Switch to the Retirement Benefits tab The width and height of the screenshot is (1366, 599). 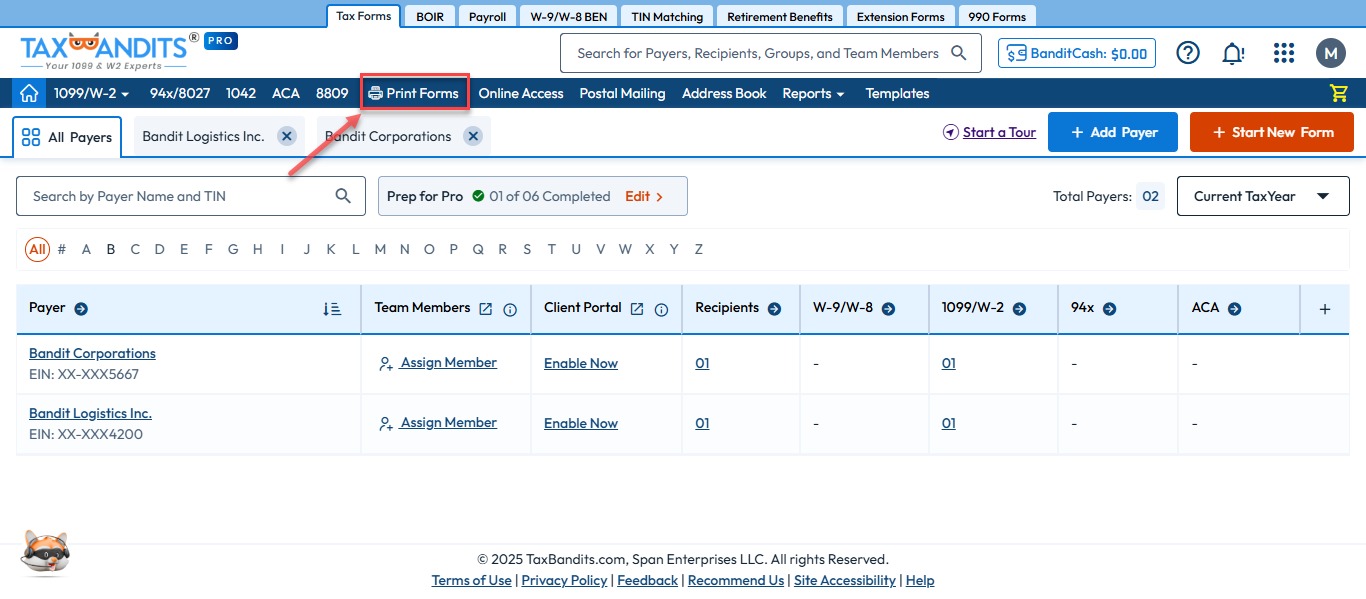point(780,16)
